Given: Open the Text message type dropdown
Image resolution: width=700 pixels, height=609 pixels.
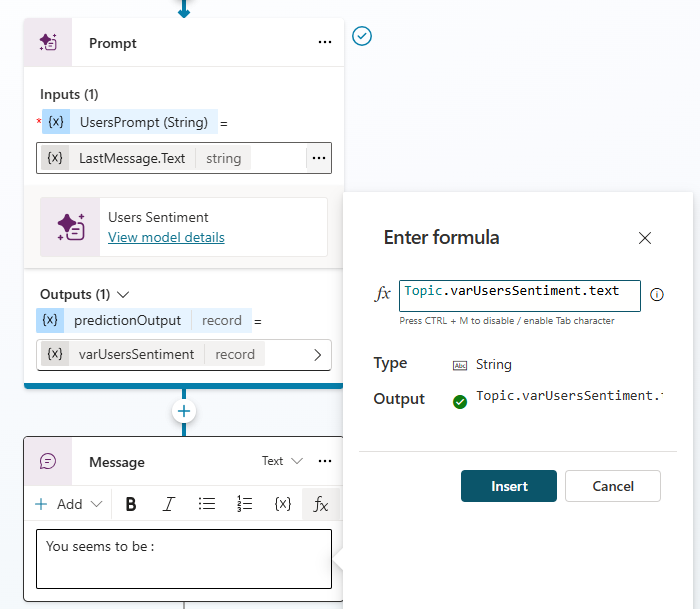Looking at the screenshot, I should pyautogui.click(x=282, y=462).
